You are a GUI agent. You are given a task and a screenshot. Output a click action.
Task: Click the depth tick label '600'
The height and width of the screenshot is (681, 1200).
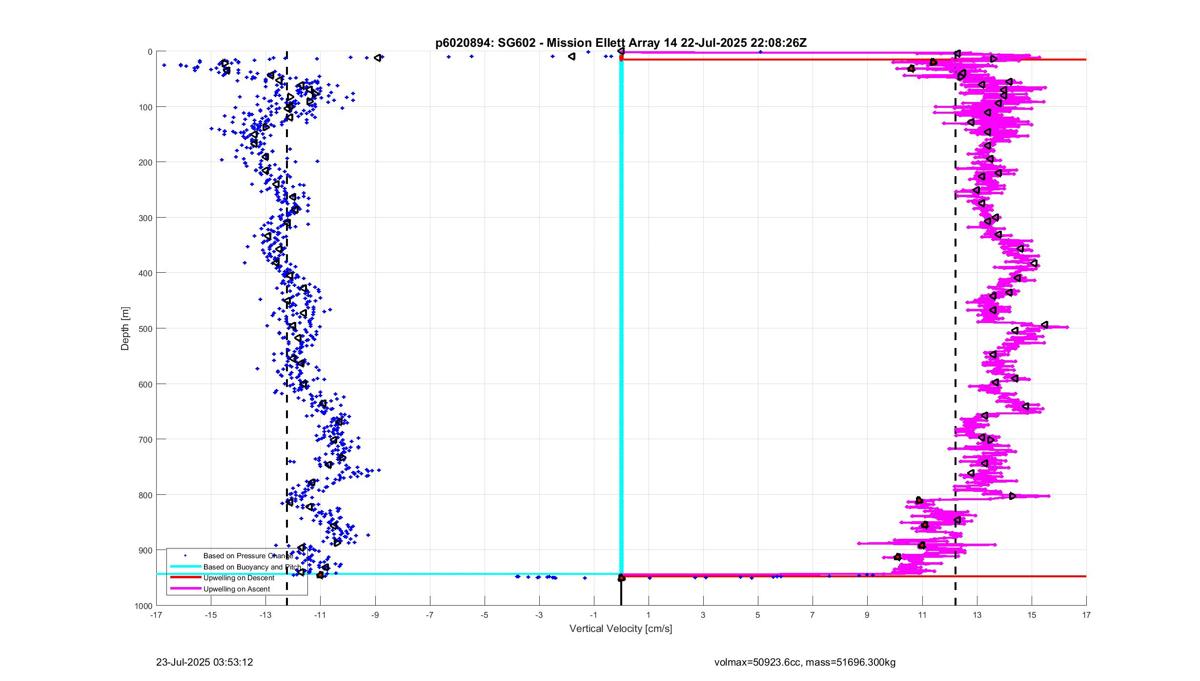click(x=144, y=384)
